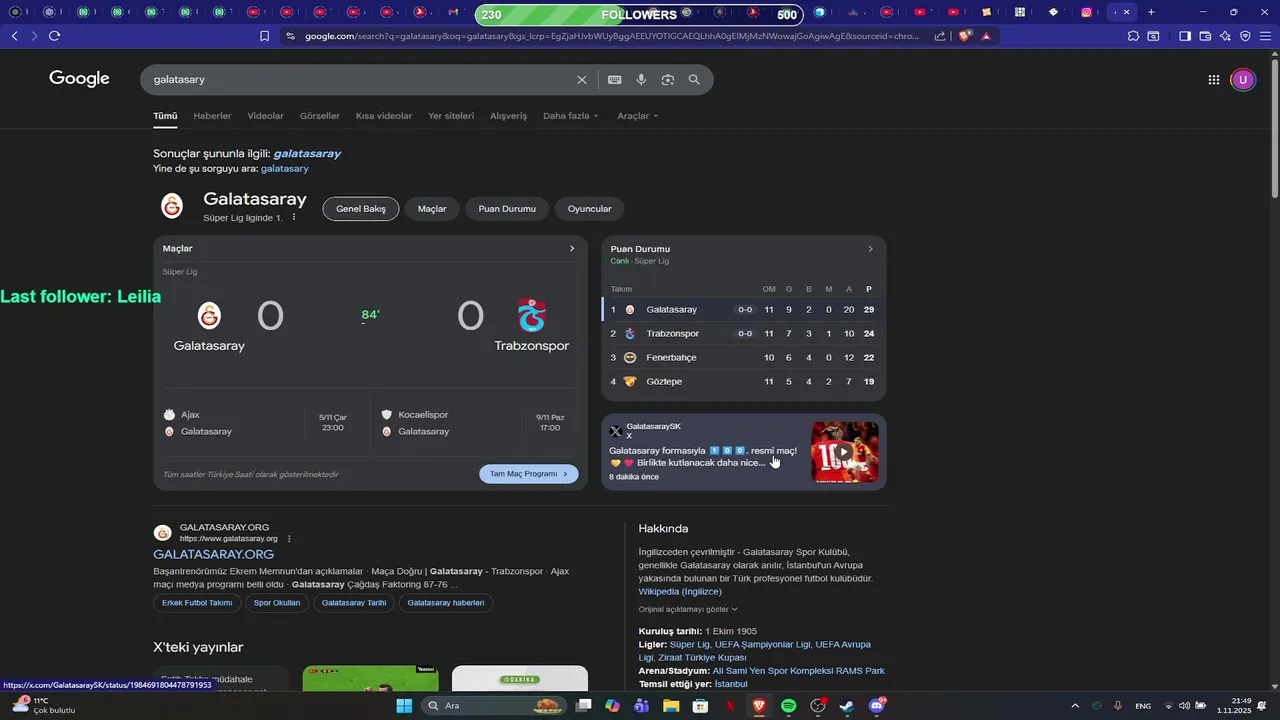The width and height of the screenshot is (1280, 720).
Task: Start voice search with the microphone icon
Action: coord(641,80)
